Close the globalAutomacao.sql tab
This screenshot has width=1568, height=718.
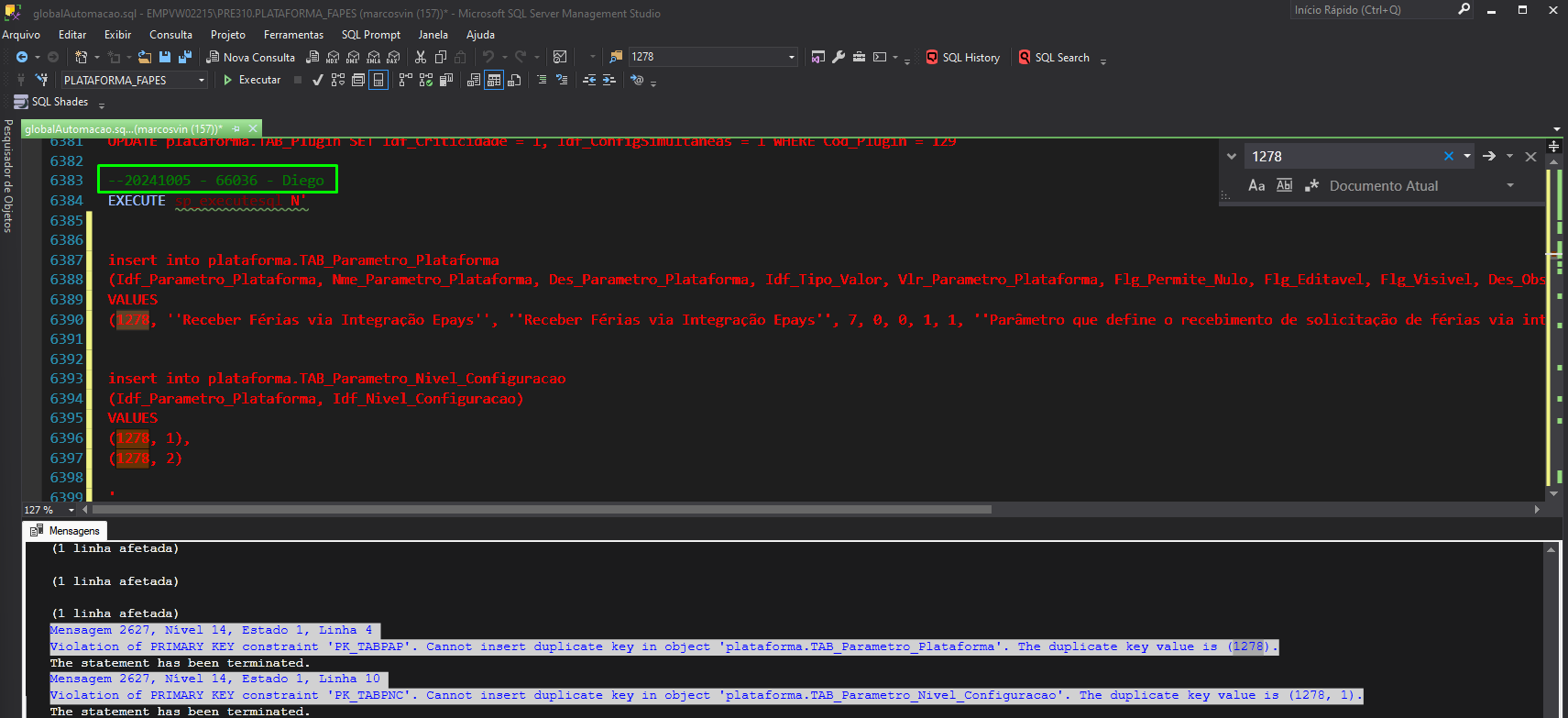point(253,128)
